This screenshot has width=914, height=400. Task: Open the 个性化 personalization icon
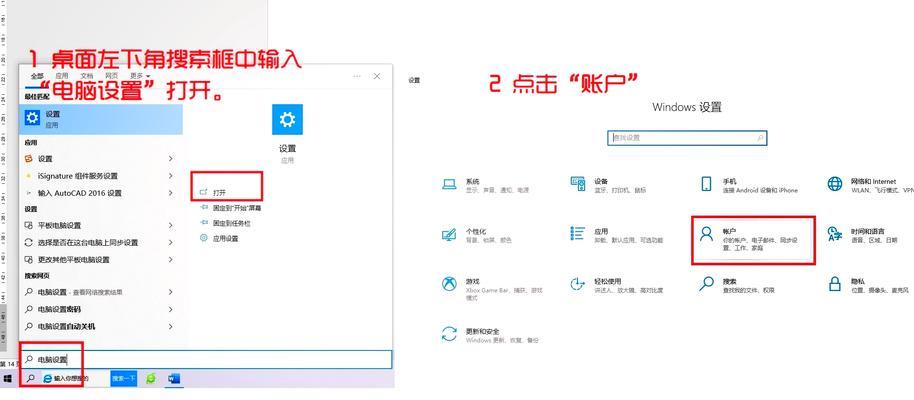click(449, 234)
